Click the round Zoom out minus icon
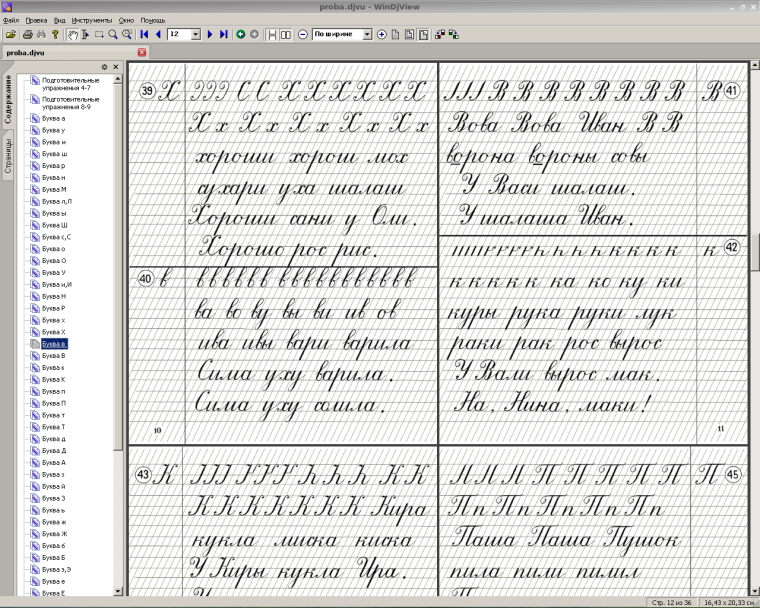Viewport: 760px width, 608px height. click(x=302, y=34)
